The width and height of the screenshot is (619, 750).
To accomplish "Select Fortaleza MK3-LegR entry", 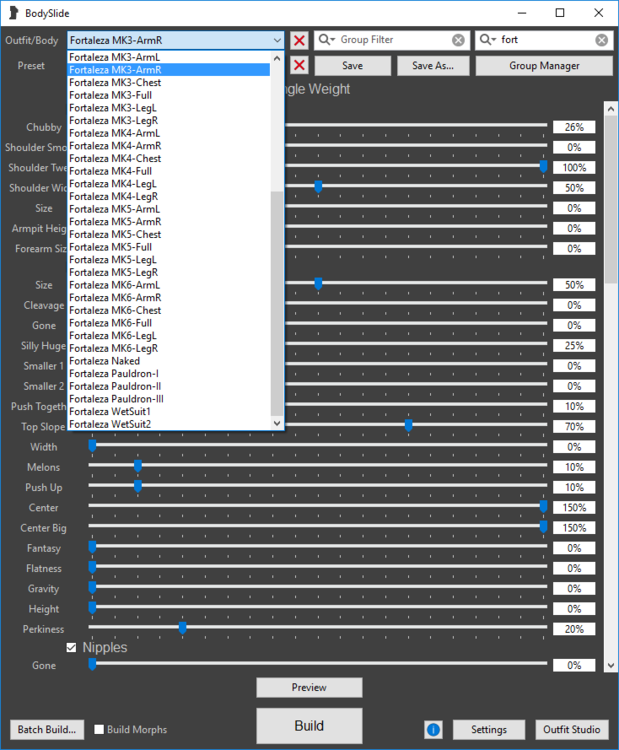I will tap(169, 121).
